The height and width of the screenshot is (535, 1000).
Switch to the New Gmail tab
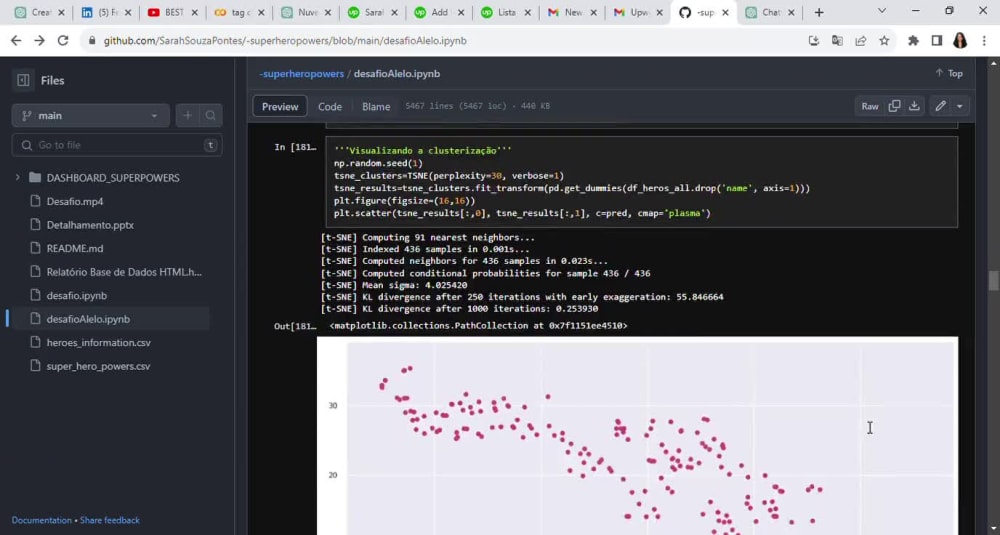point(571,12)
